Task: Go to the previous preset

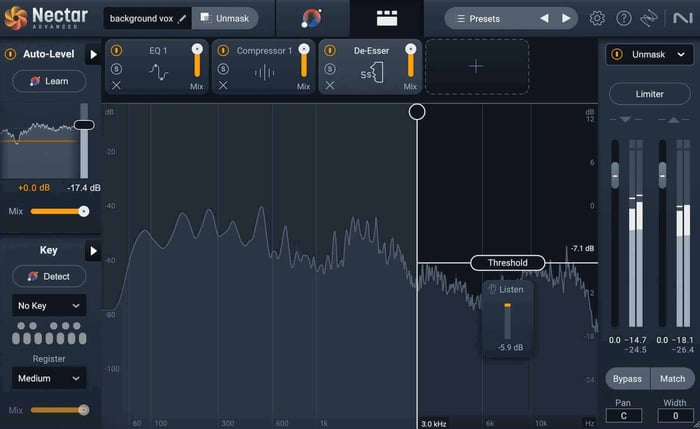Action: (544, 18)
